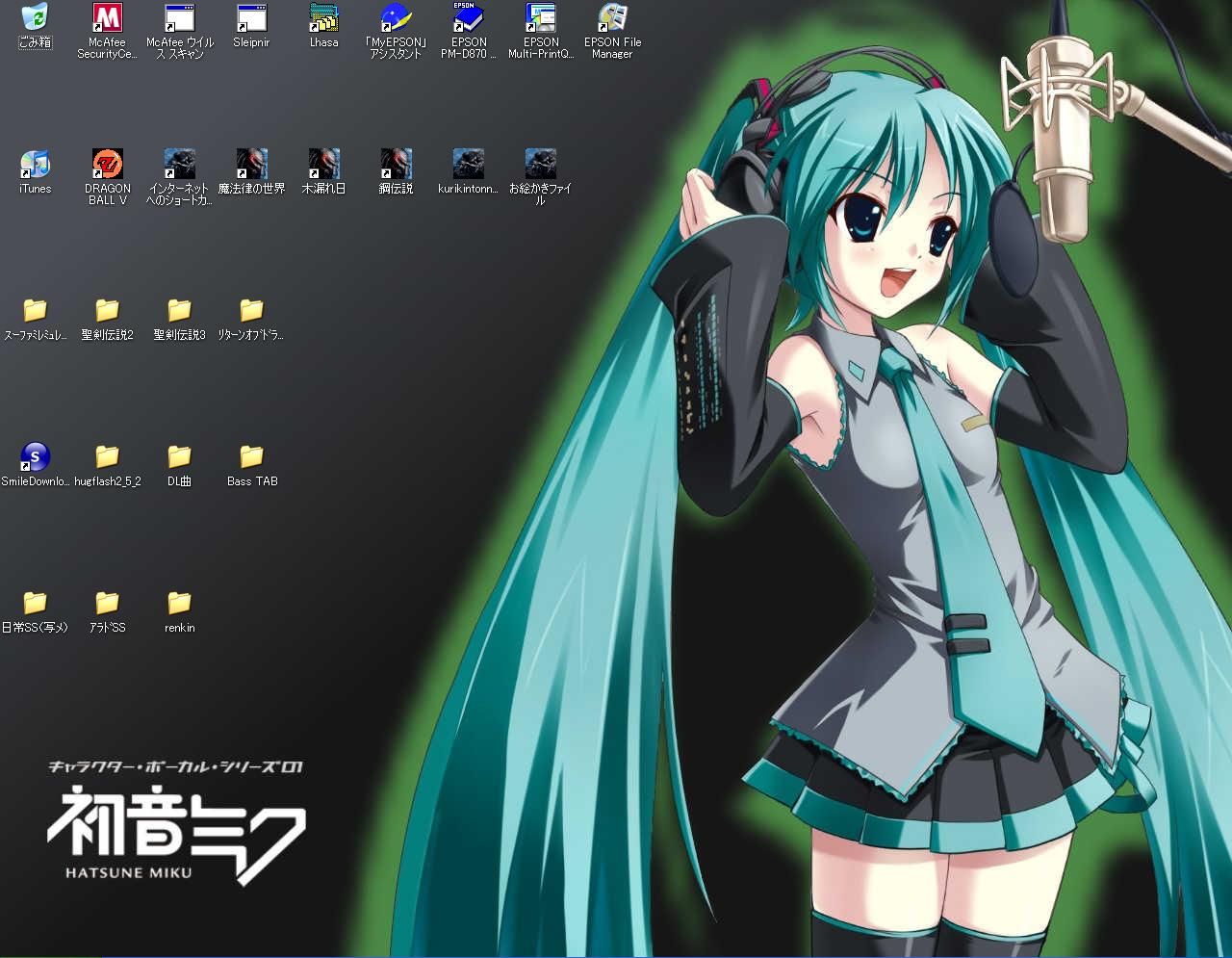The image size is (1232, 958).
Task: Open the 聖剣伝説2 folder
Action: point(107,319)
